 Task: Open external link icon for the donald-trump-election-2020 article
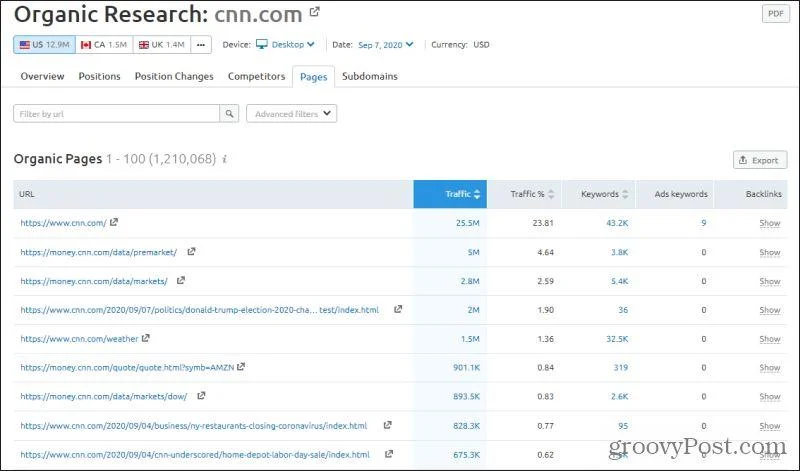click(x=398, y=309)
